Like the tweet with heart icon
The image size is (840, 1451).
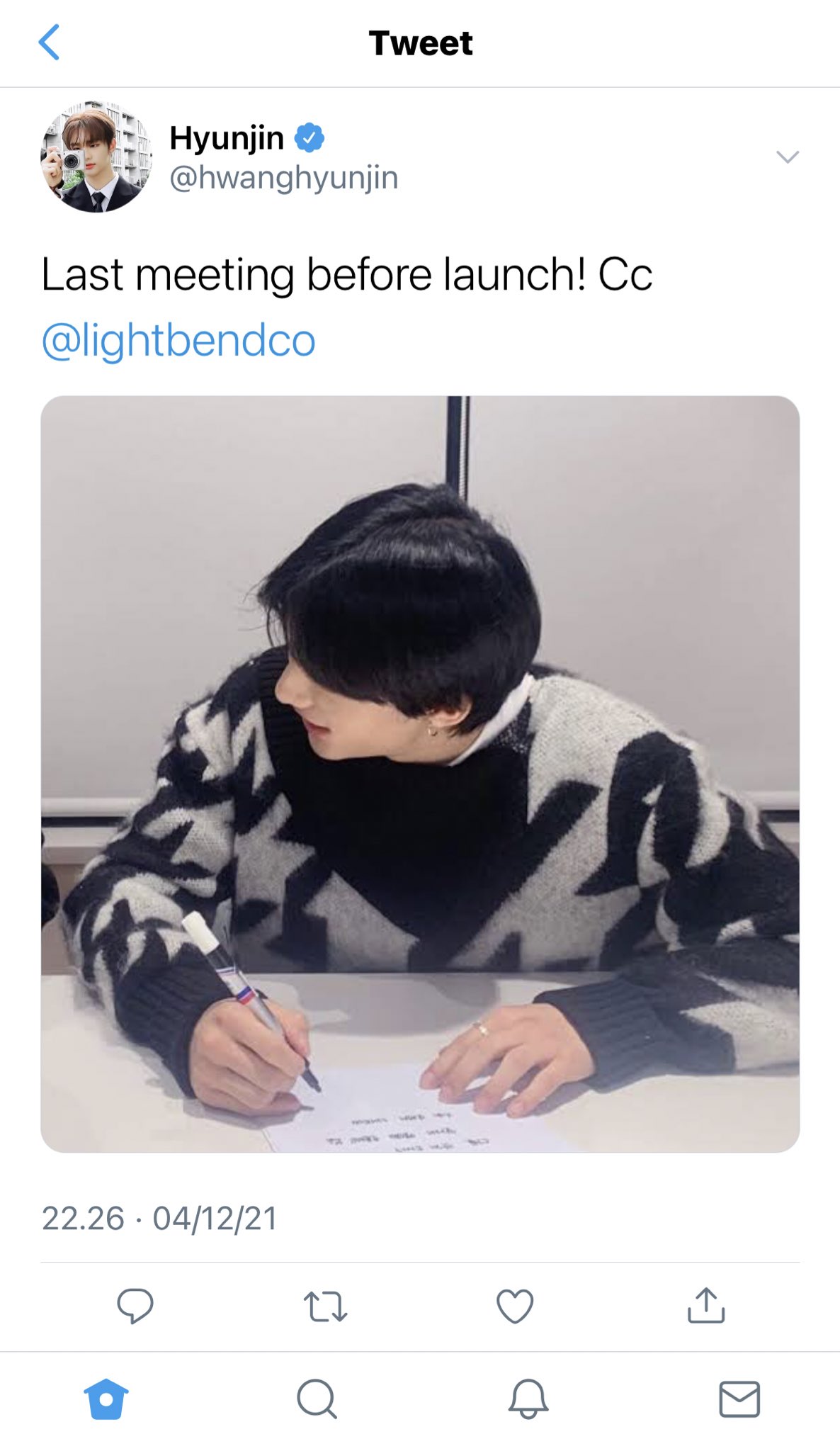[x=515, y=1306]
